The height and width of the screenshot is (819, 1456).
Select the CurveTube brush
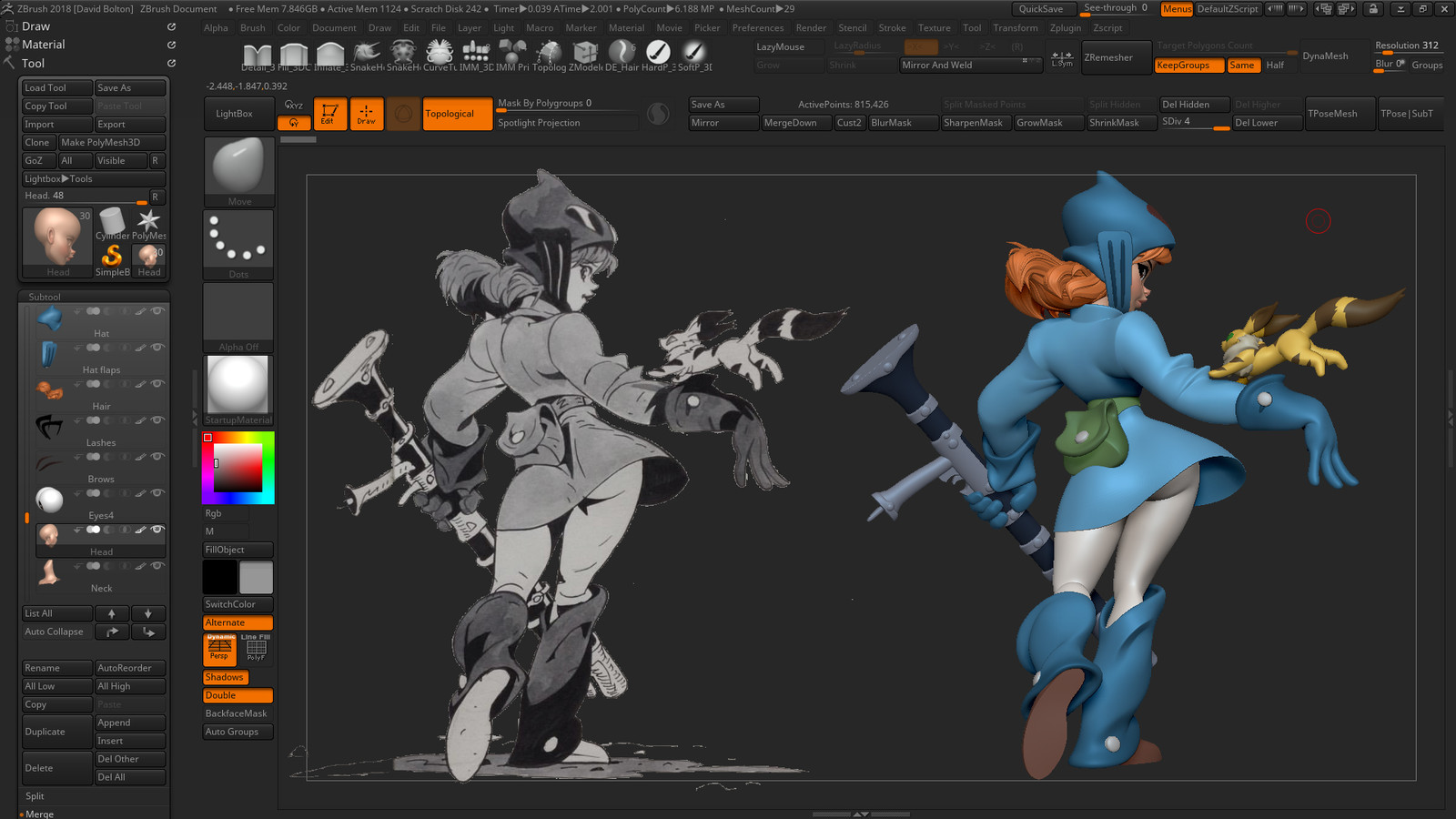pos(440,55)
